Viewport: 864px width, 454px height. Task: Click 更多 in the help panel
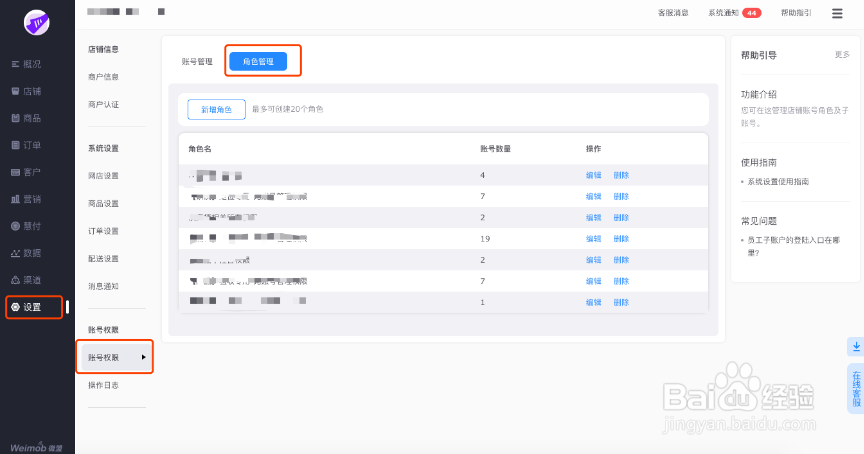coord(842,55)
